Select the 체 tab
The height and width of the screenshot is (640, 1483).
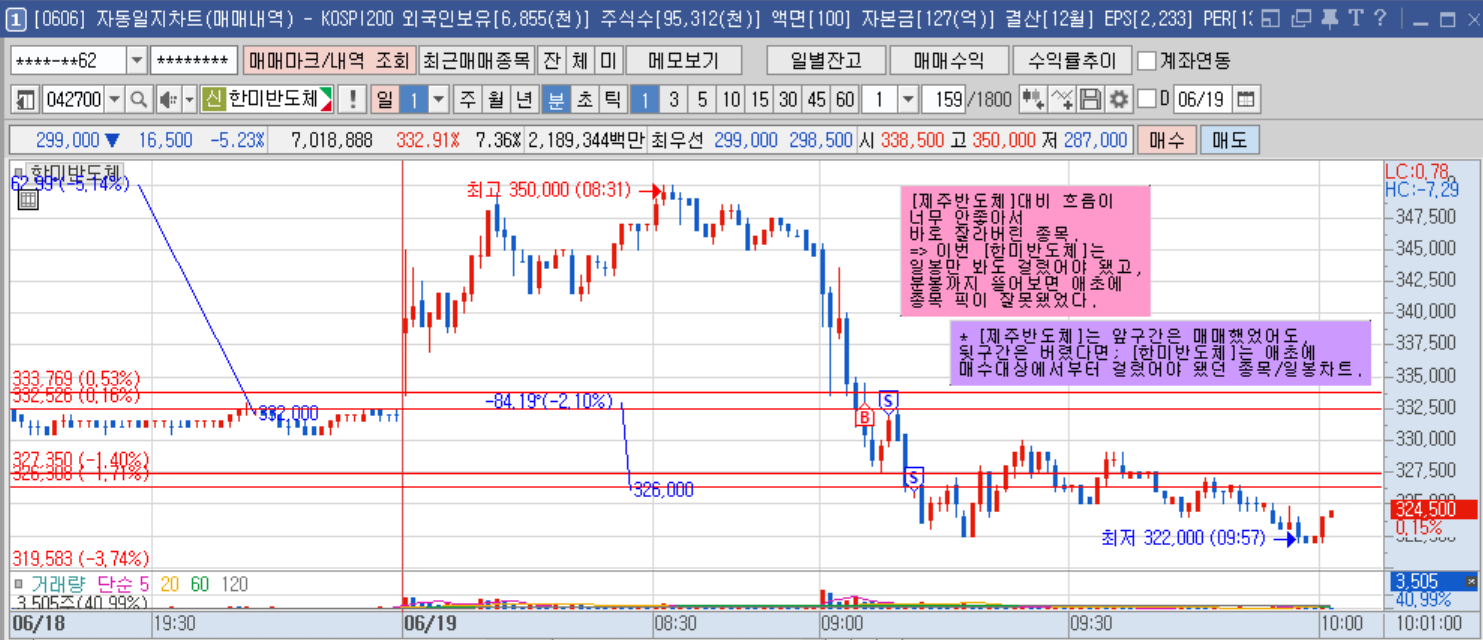click(580, 61)
